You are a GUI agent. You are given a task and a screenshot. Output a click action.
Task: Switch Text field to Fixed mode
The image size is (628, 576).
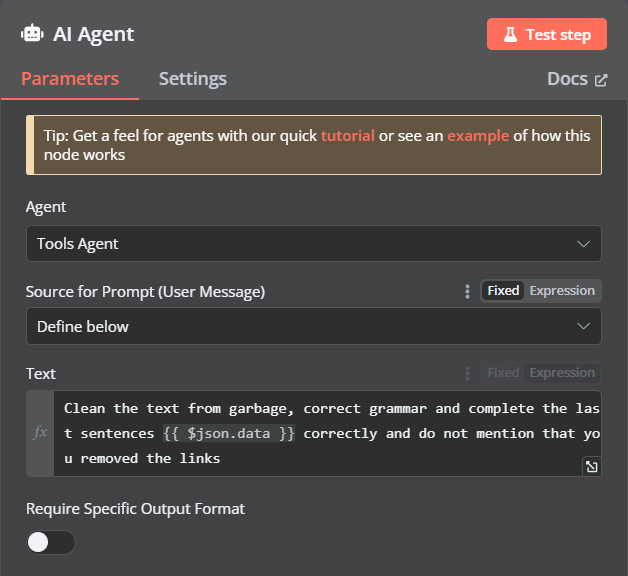coord(503,373)
